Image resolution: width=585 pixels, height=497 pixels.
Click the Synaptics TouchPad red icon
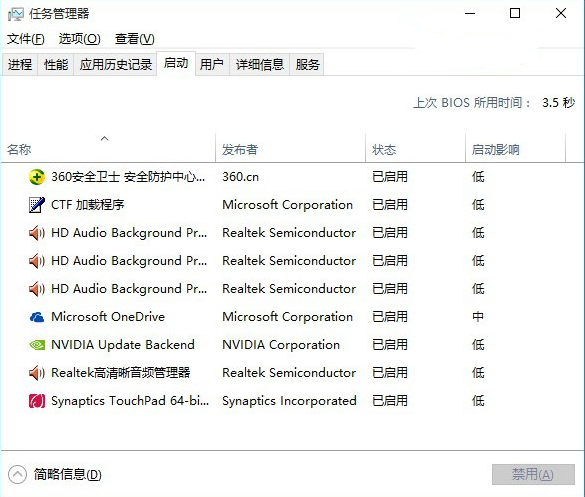37,401
